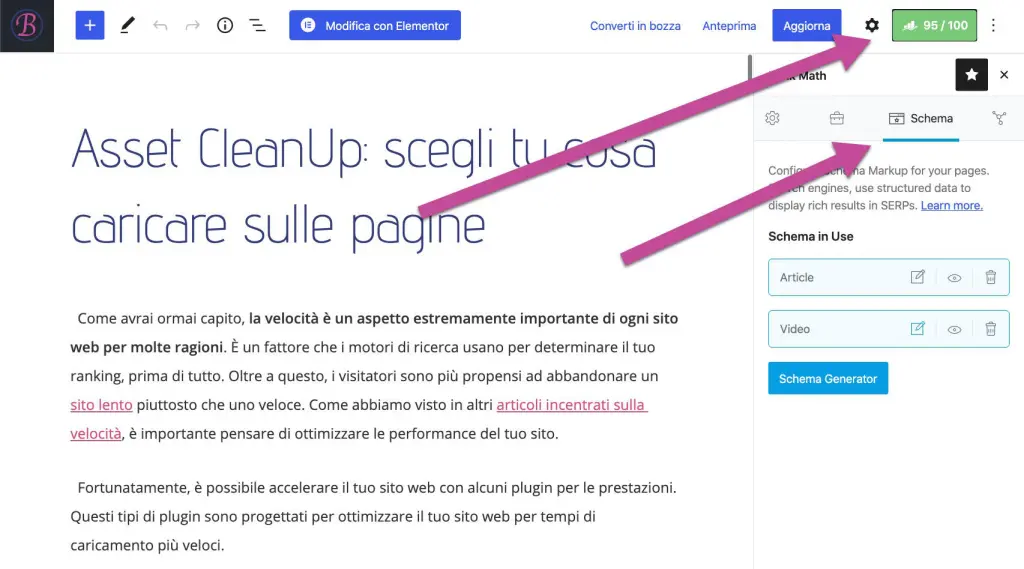Screen dimensions: 1024x569
Task: Edit the Article schema
Action: [x=918, y=277]
